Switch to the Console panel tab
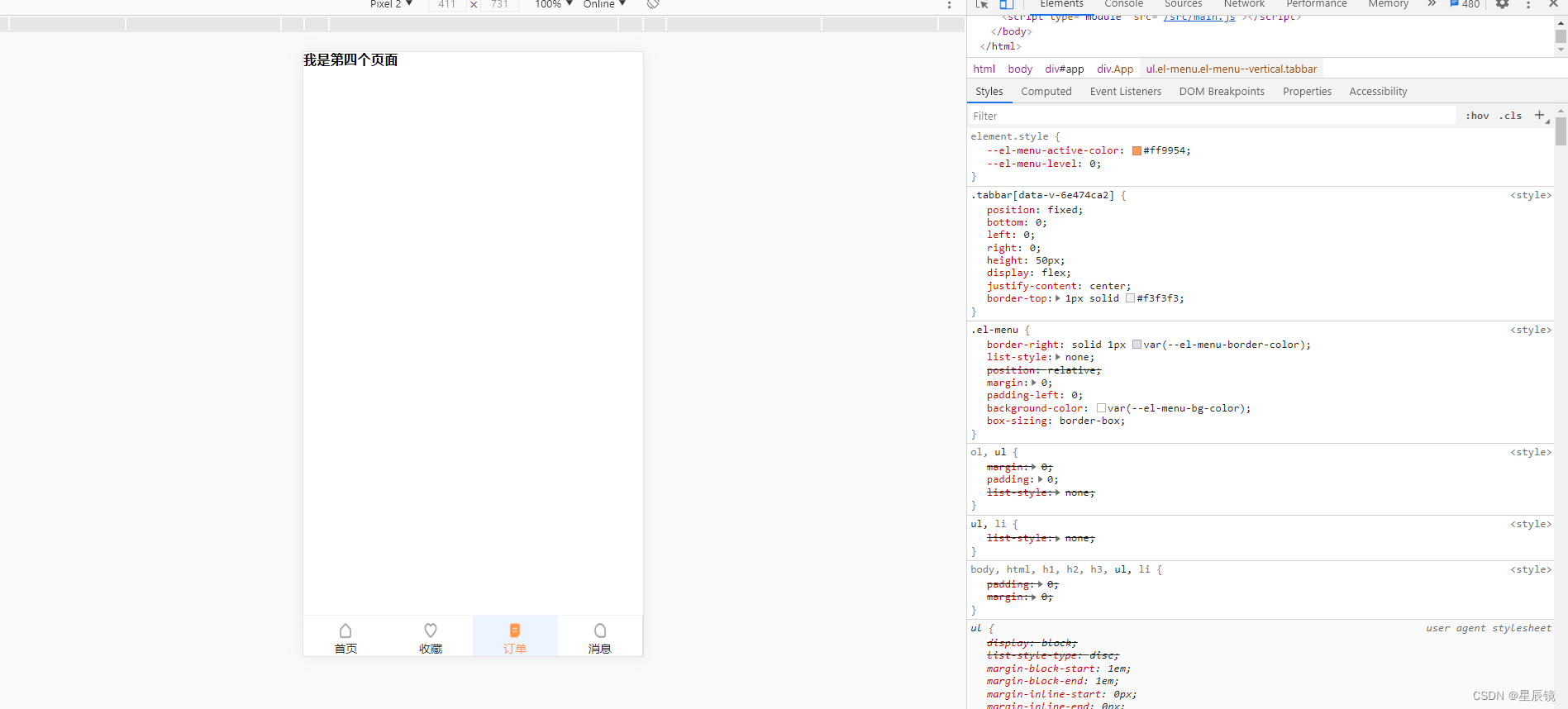Viewport: 1568px width, 709px height. point(1124,4)
